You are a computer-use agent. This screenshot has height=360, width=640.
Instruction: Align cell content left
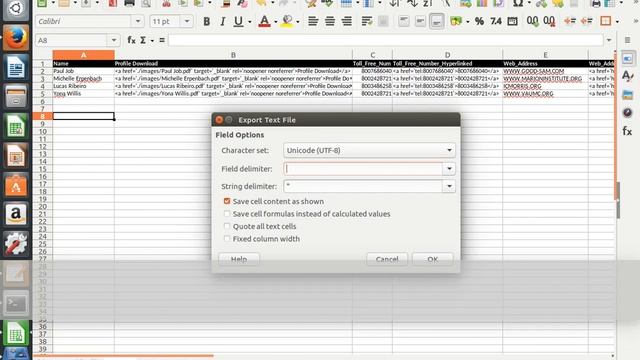coord(313,21)
